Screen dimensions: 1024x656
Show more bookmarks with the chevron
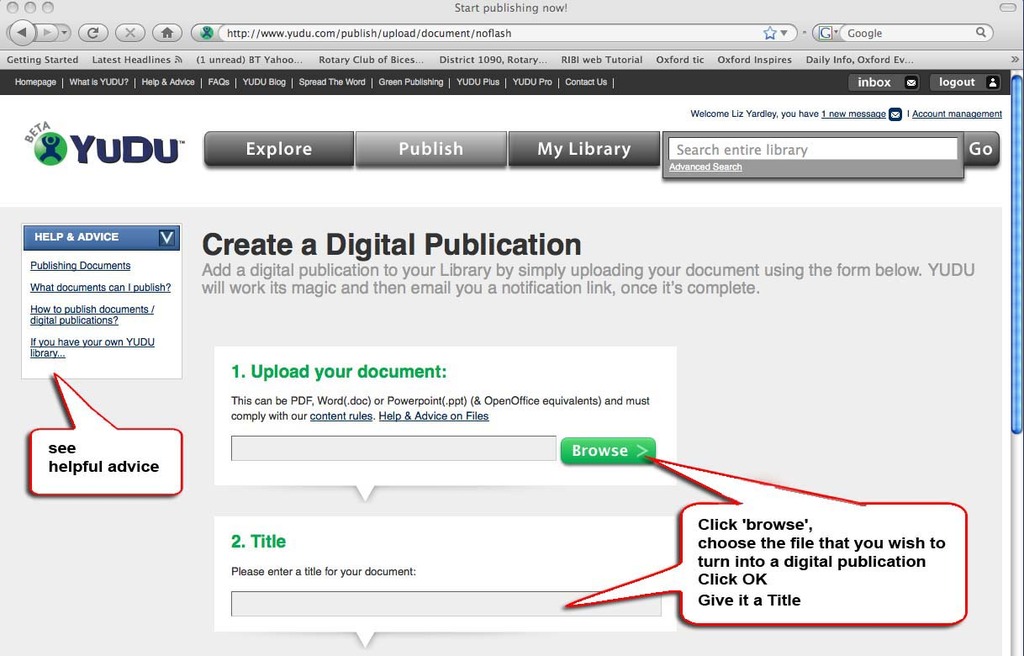(x=1014, y=59)
